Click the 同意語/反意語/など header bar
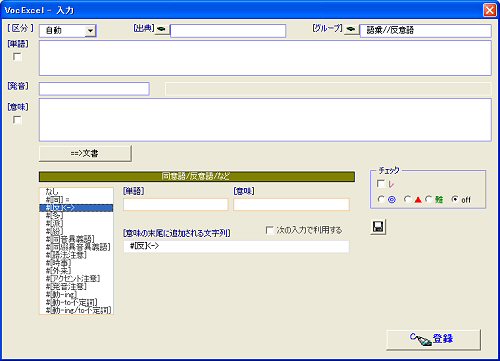500x361 pixels. pyautogui.click(x=197, y=176)
